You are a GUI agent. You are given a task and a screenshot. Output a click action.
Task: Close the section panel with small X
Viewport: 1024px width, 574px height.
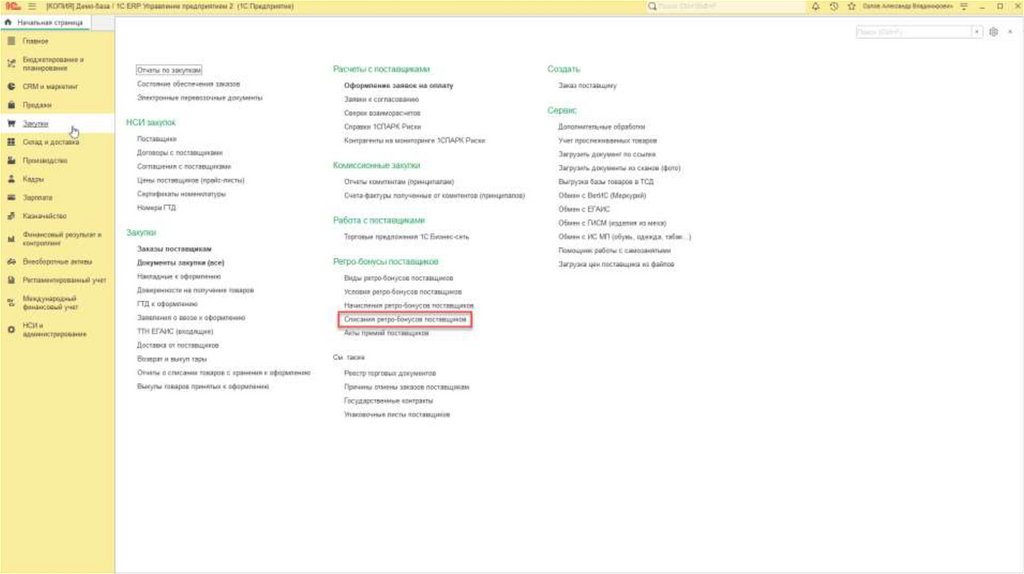coord(1010,32)
